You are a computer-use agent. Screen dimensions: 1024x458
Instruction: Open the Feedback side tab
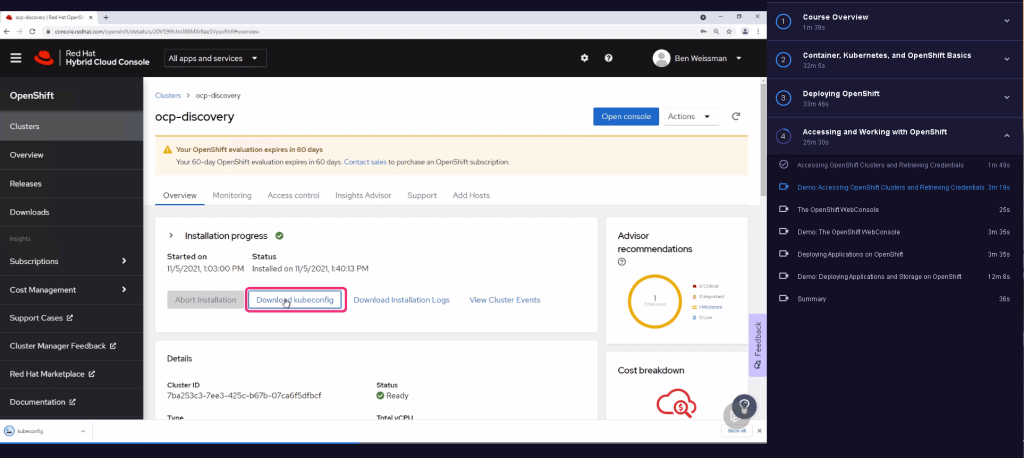click(758, 345)
